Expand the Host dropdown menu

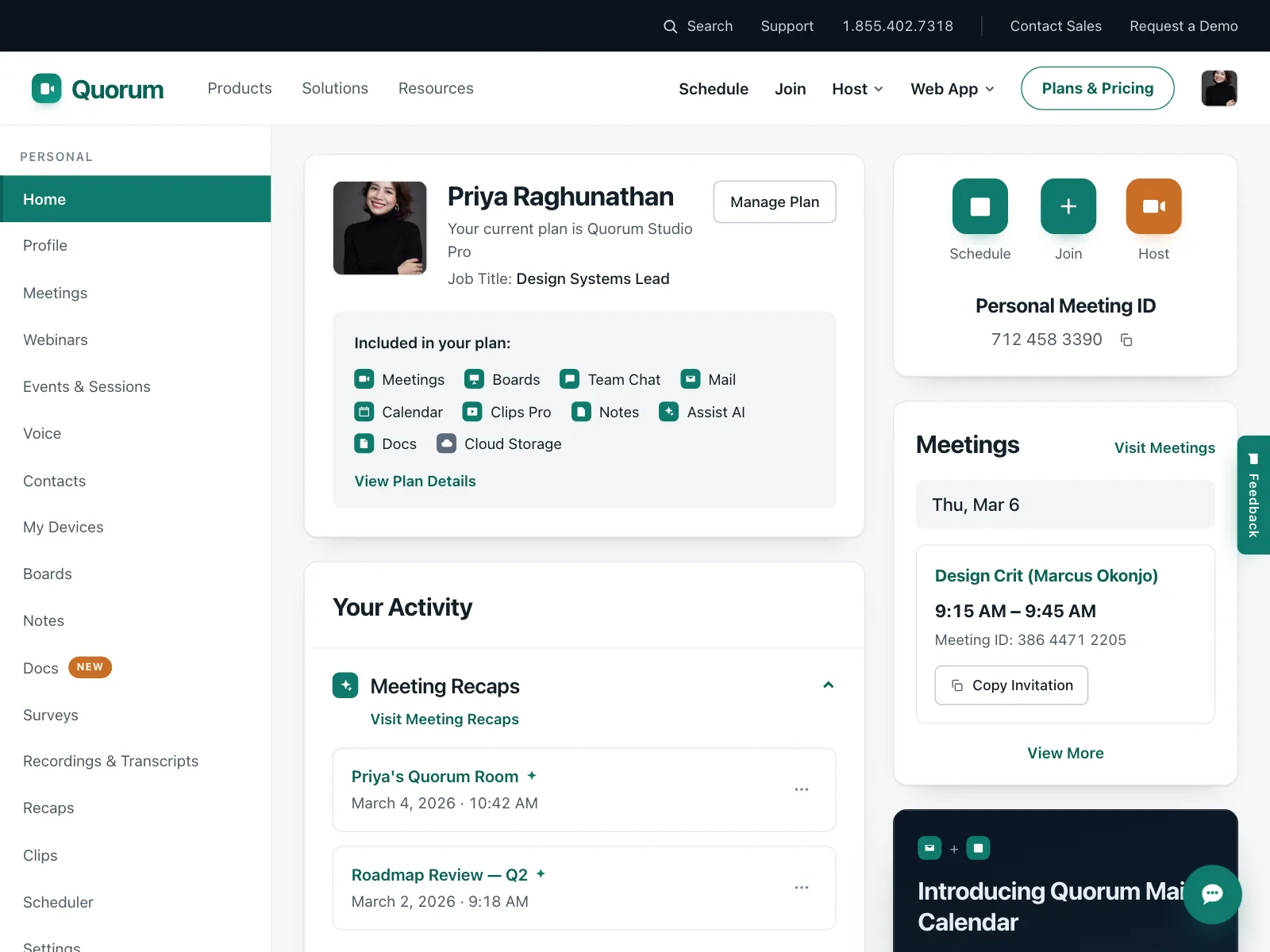[x=857, y=89]
